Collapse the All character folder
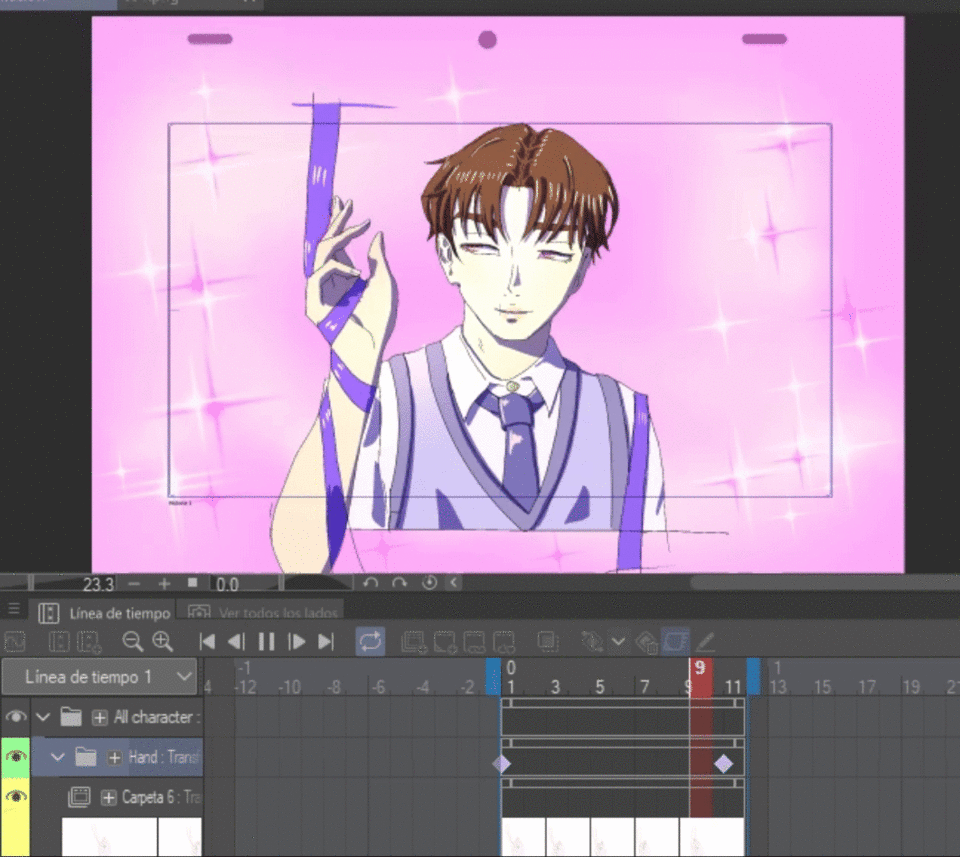This screenshot has width=960, height=857. (43, 717)
